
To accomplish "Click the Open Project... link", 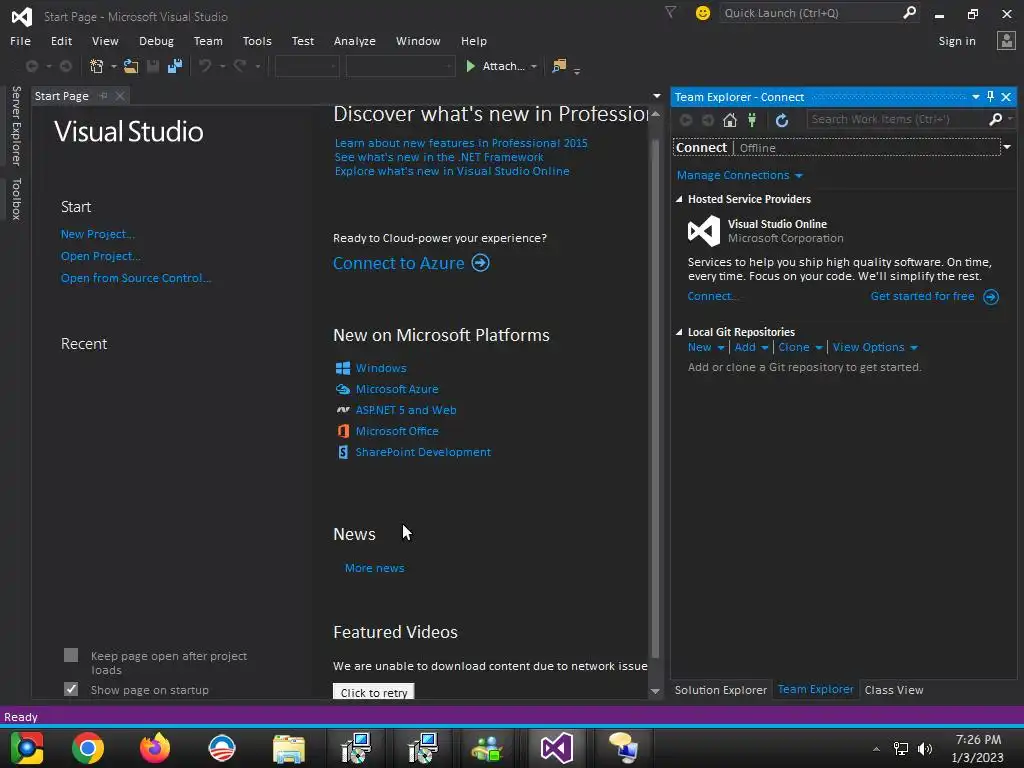I will point(101,256).
